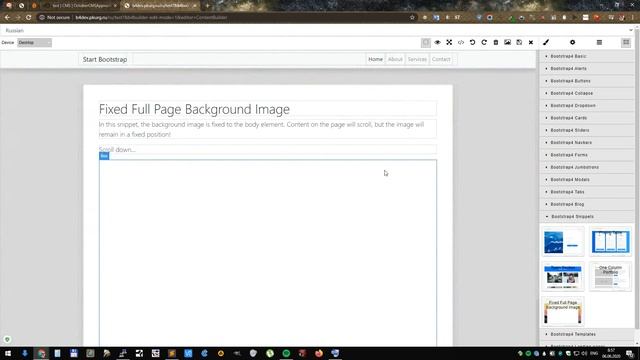Expand the Bootstrap4 Alerts category
The height and width of the screenshot is (360, 640).
tap(587, 69)
